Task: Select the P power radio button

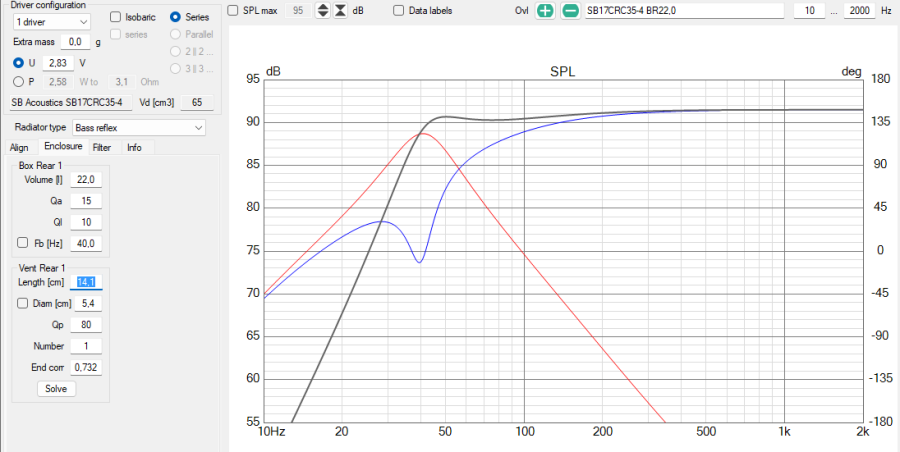Action: pos(18,82)
